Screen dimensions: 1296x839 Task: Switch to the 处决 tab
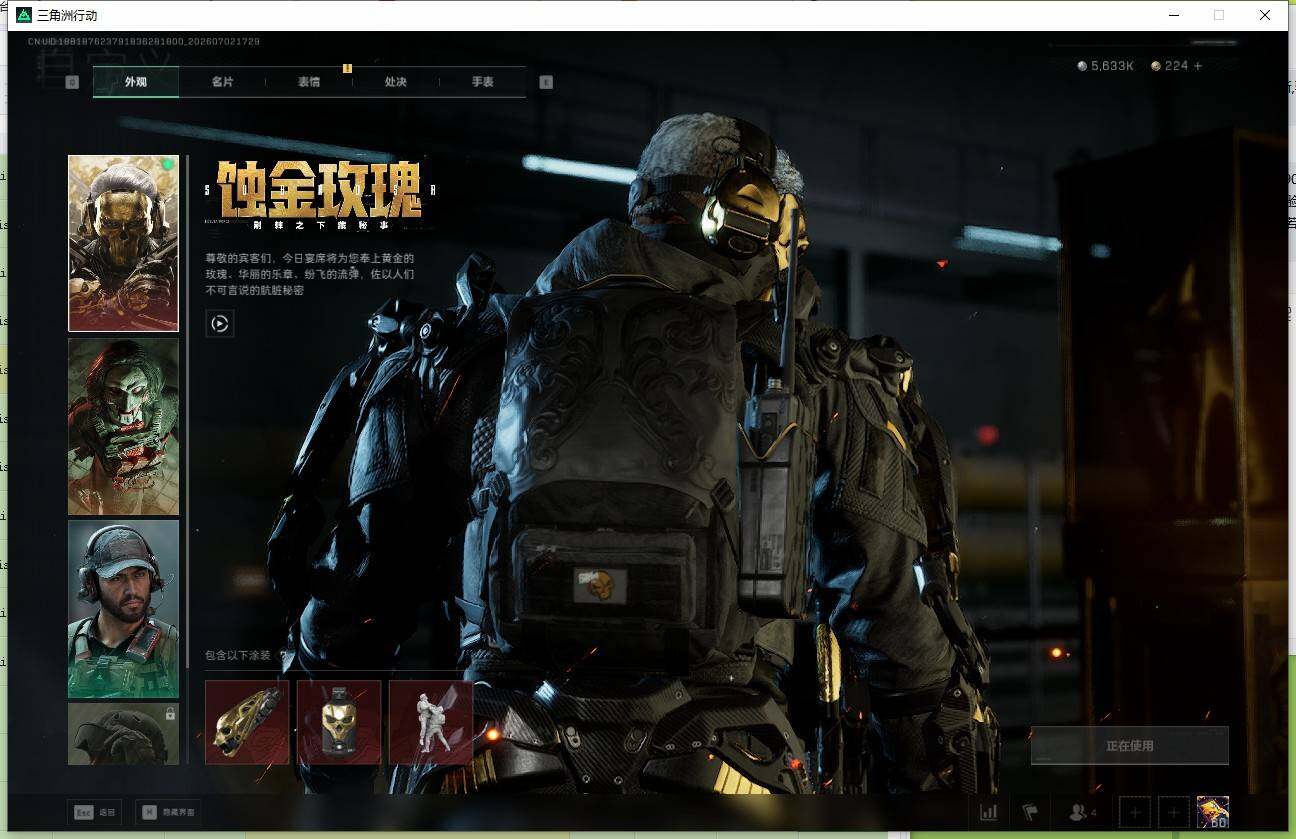click(396, 82)
